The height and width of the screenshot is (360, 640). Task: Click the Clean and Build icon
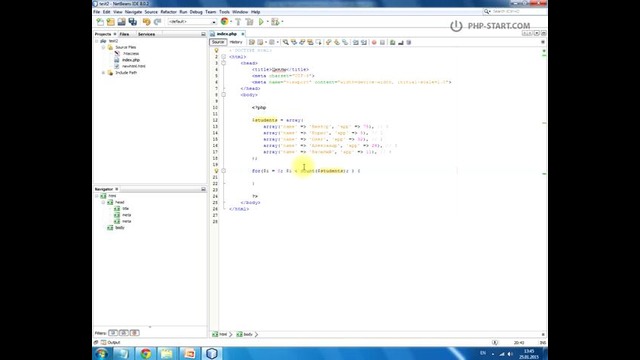pyautogui.click(x=249, y=22)
